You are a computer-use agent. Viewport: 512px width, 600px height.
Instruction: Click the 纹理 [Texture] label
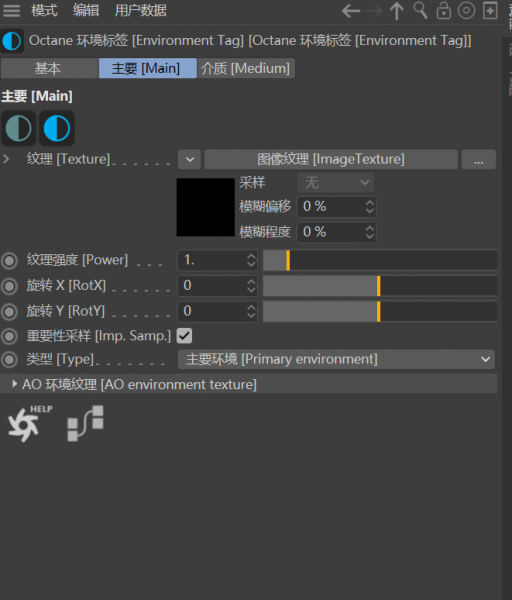pyautogui.click(x=68, y=159)
